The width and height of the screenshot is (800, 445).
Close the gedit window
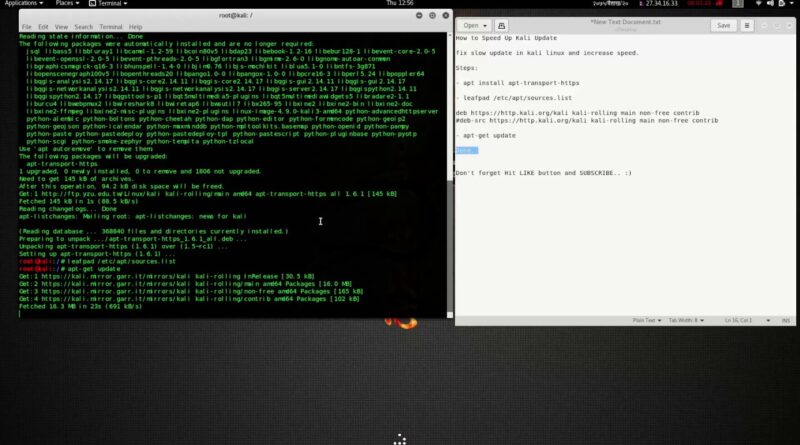tap(790, 26)
